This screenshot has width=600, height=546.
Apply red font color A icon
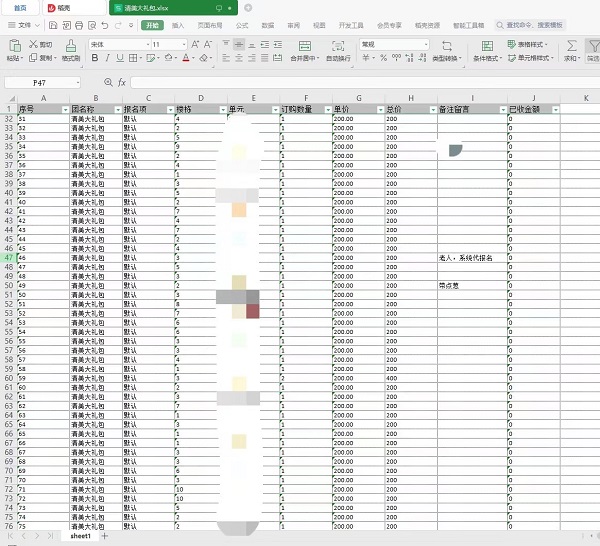point(186,58)
